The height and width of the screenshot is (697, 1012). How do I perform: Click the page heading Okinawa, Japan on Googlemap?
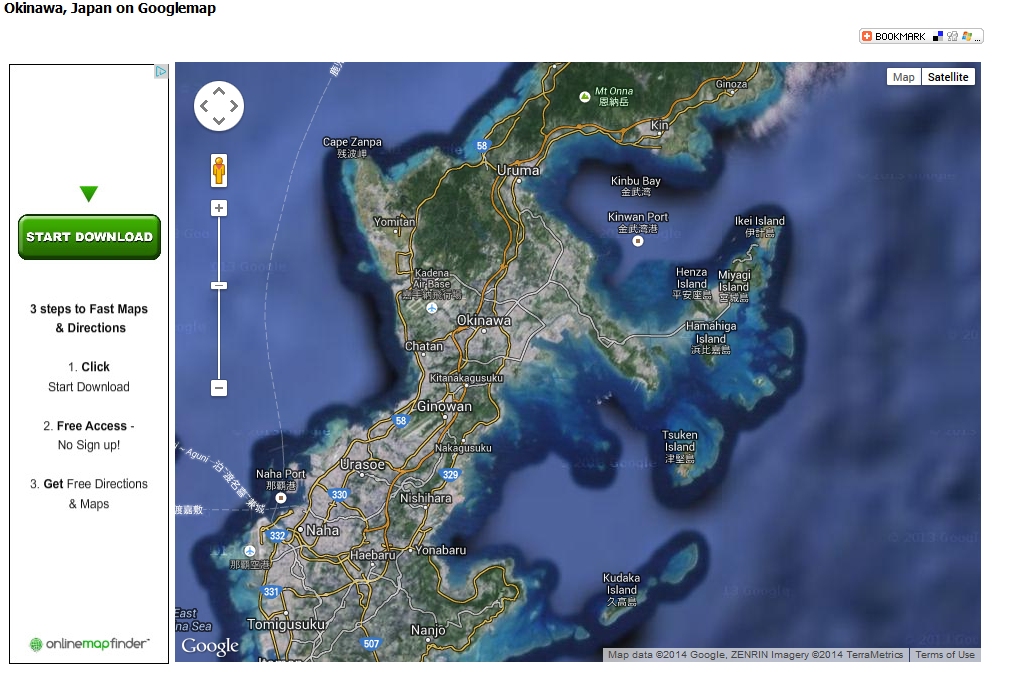point(110,8)
